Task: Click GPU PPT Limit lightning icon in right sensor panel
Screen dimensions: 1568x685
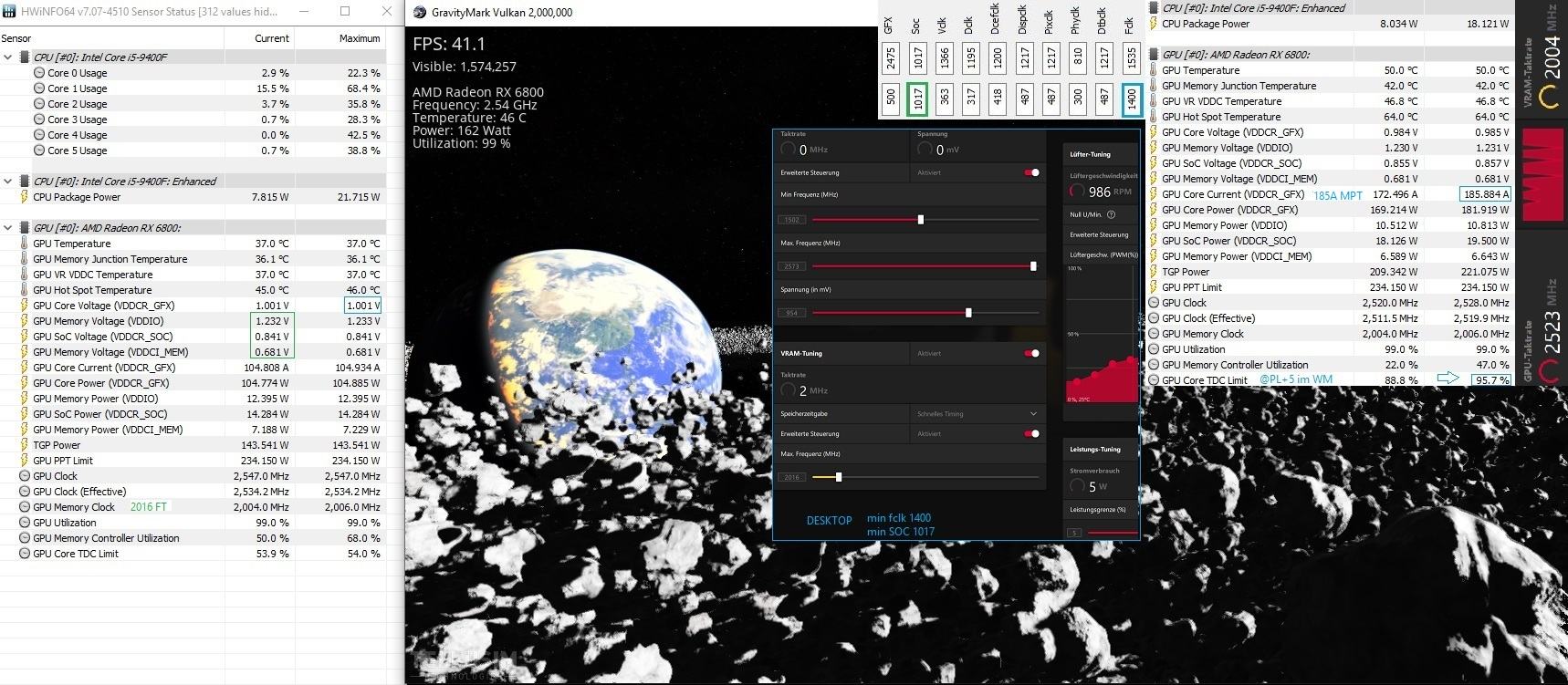Action: pos(1154,287)
